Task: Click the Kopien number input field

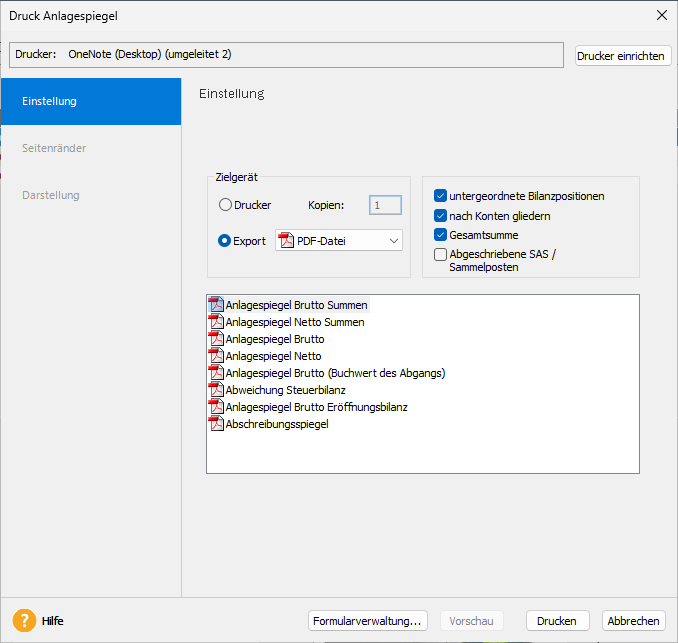Action: (385, 205)
